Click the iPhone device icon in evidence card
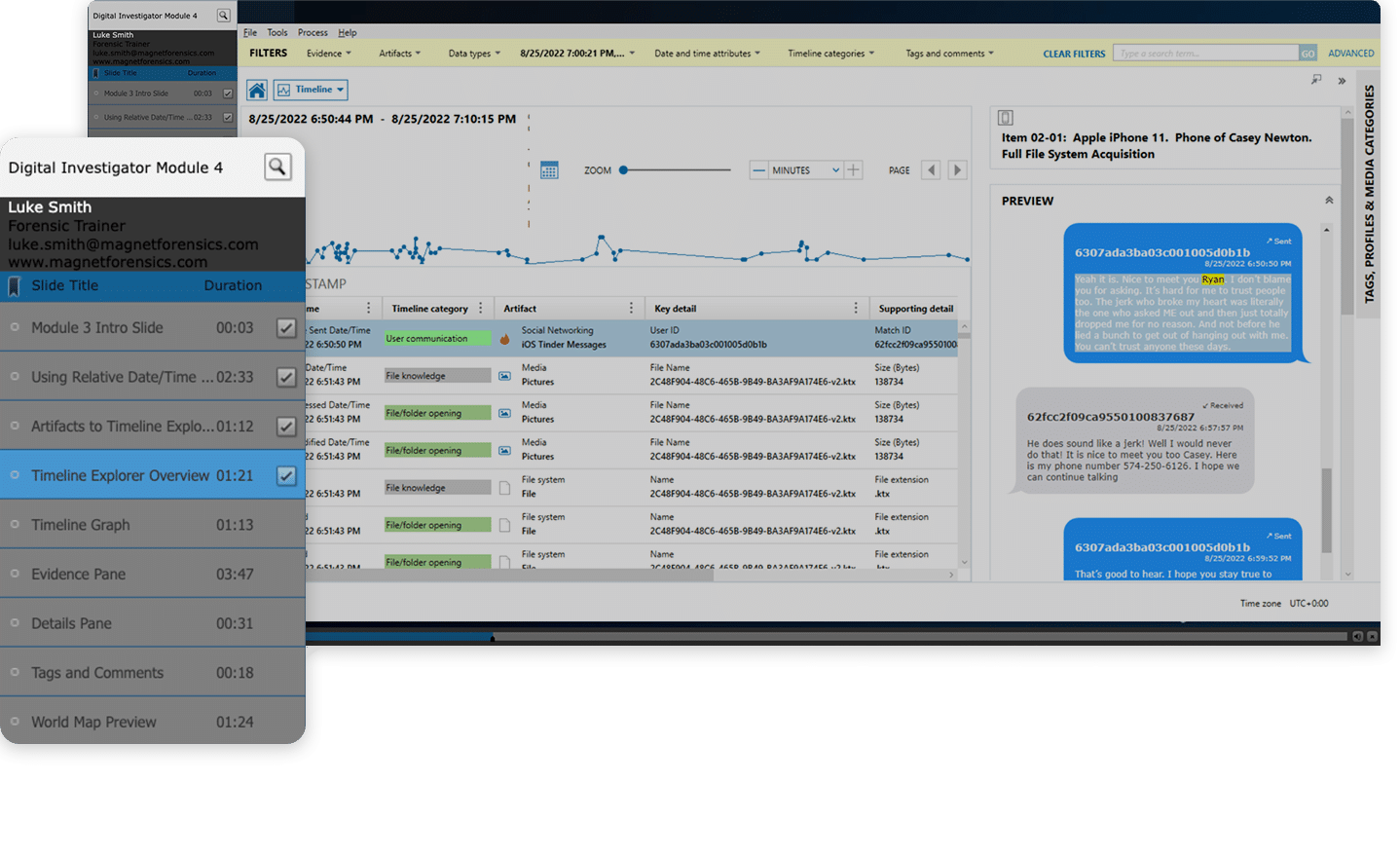 coord(1006,118)
